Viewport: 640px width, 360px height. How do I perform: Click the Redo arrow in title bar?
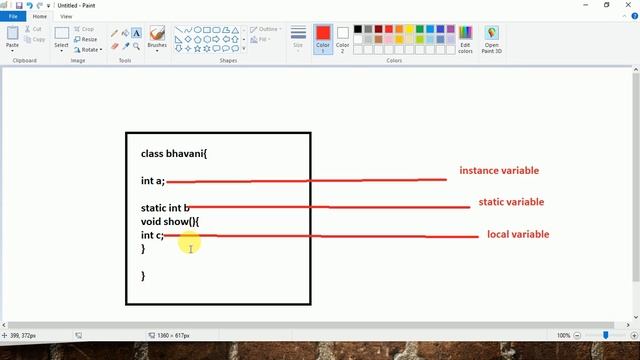40,5
